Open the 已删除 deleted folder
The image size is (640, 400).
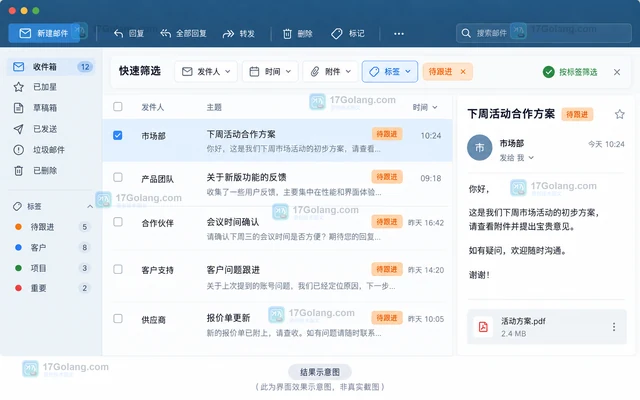tap(51, 171)
